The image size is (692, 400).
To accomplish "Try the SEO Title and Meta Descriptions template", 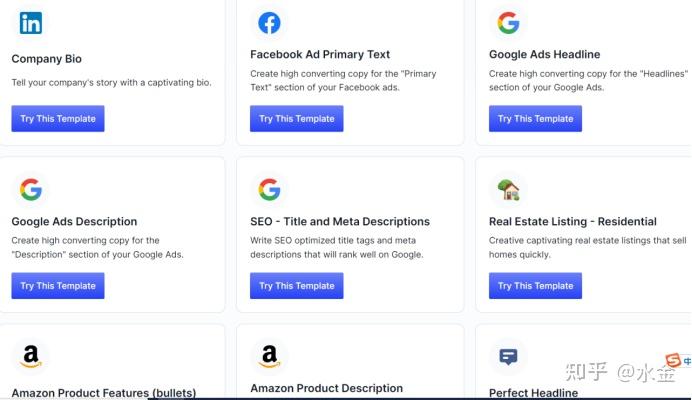I will point(297,286).
